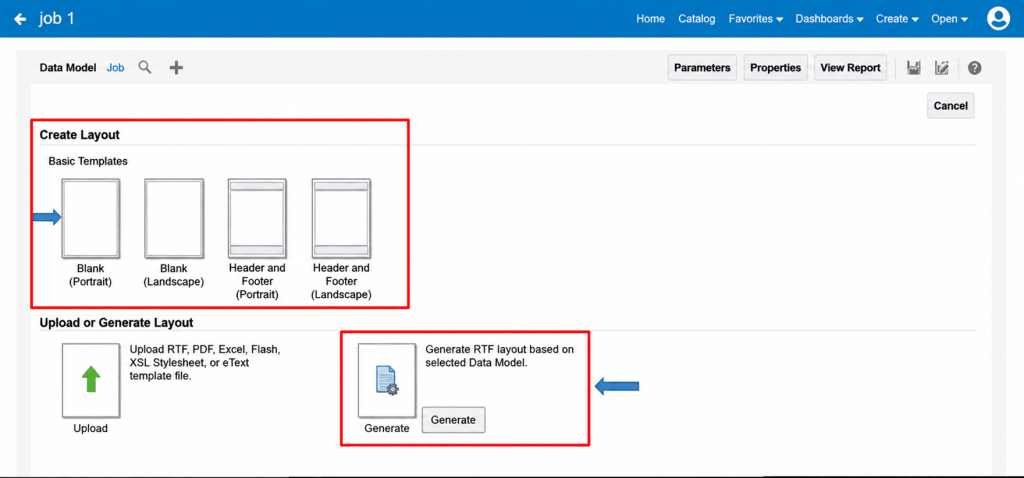Select the Blank (Portrait) template
The width and height of the screenshot is (1024, 478).
click(90, 219)
